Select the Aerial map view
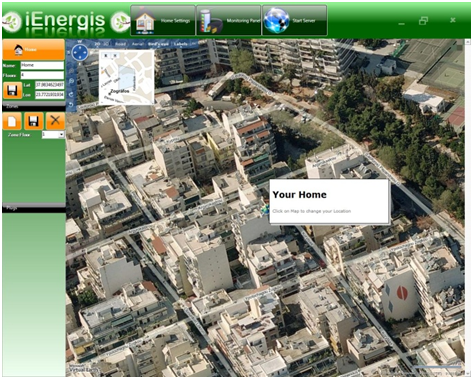Viewport: 473px width, 379px height. (x=137, y=44)
